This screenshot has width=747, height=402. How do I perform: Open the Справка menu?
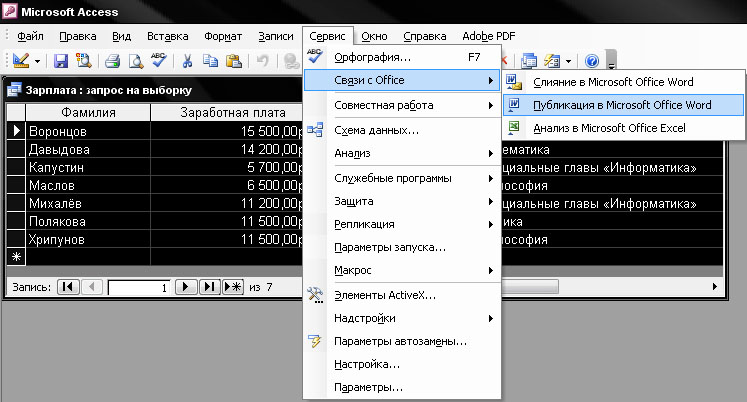424,36
